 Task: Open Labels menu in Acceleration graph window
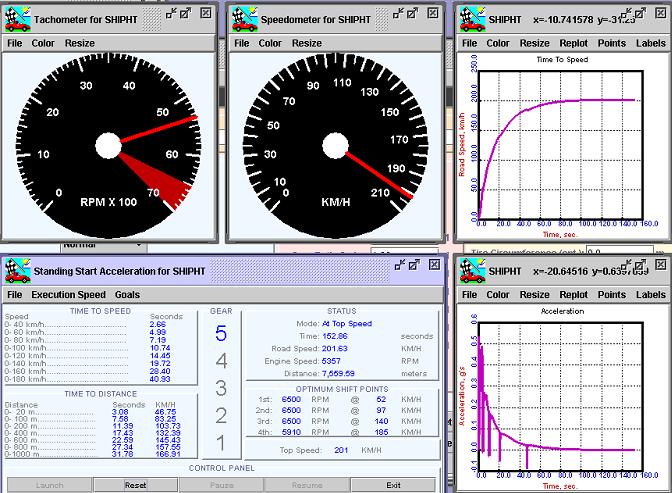[x=651, y=295]
